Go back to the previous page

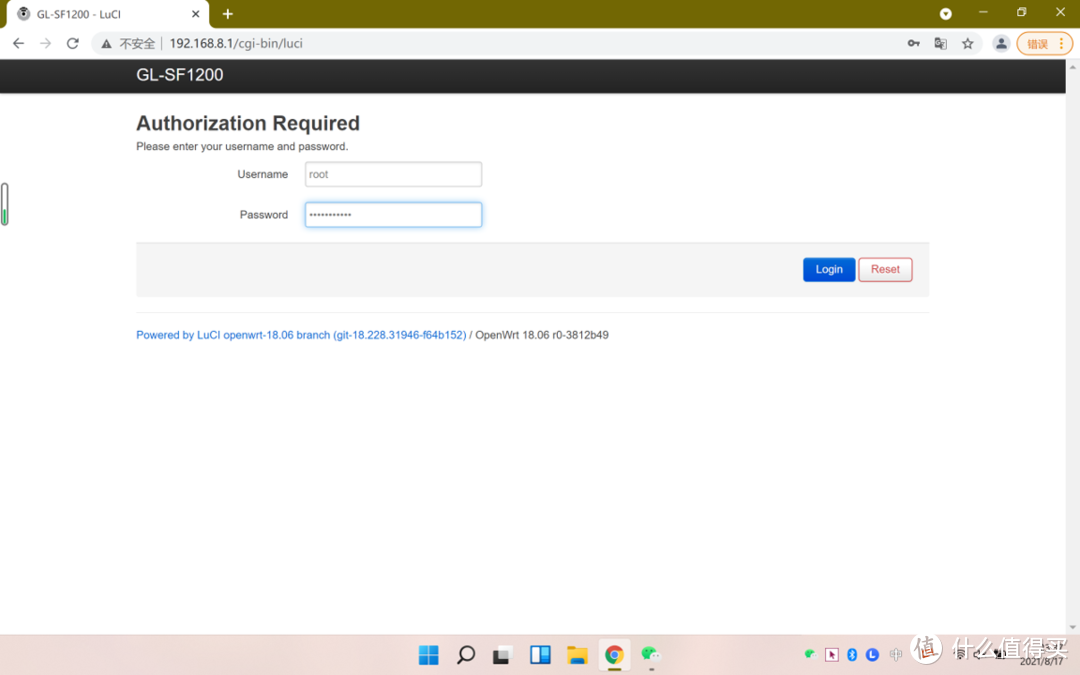(x=18, y=44)
